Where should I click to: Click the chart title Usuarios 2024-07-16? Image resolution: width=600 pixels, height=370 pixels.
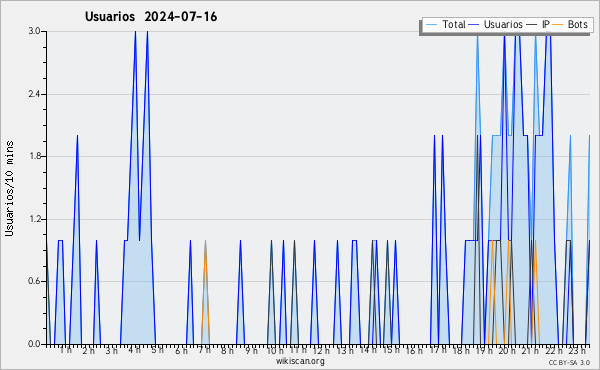point(151,17)
